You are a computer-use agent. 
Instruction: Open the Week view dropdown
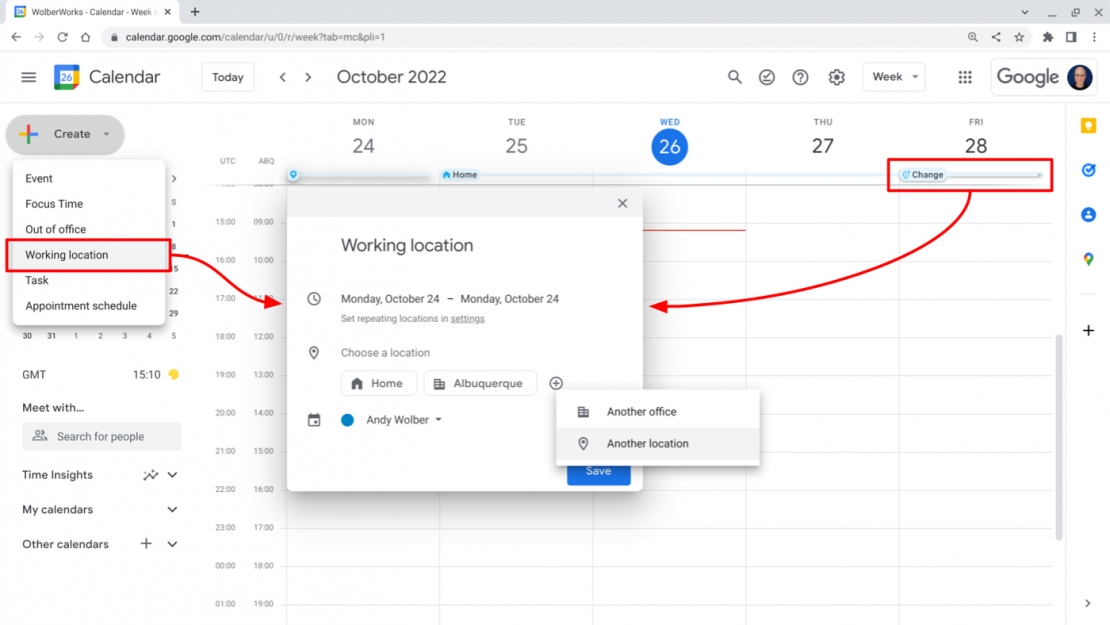coord(893,77)
